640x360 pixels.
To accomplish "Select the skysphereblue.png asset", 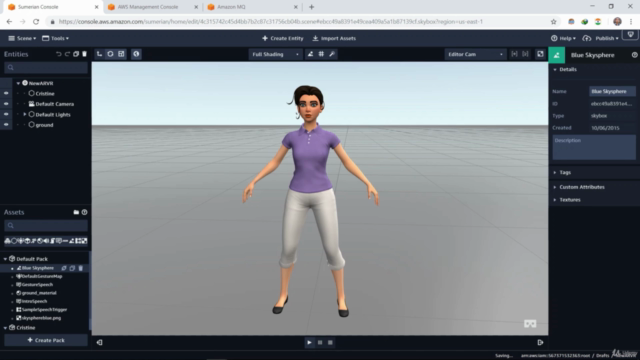I will 41,318.
